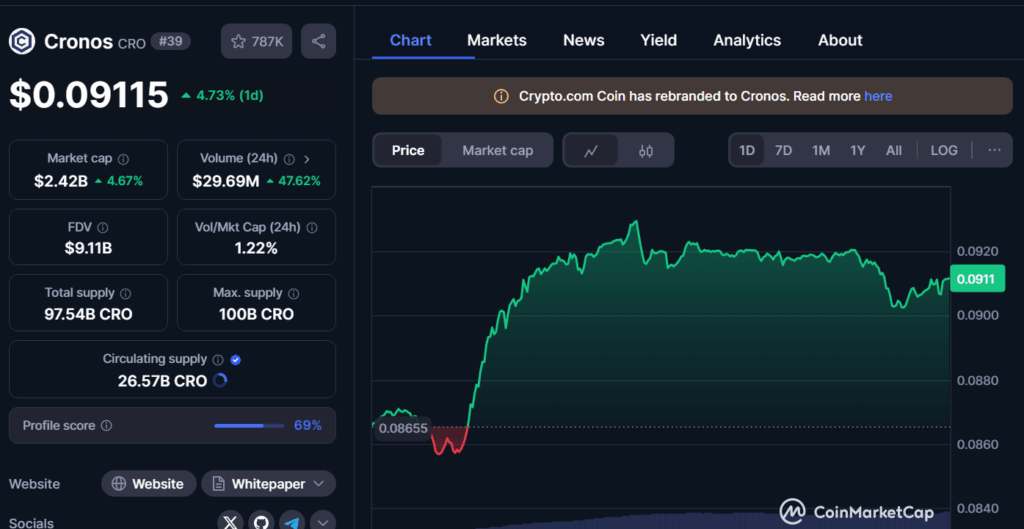Expand more socials chevron
Image resolution: width=1024 pixels, height=529 pixels.
[323, 522]
